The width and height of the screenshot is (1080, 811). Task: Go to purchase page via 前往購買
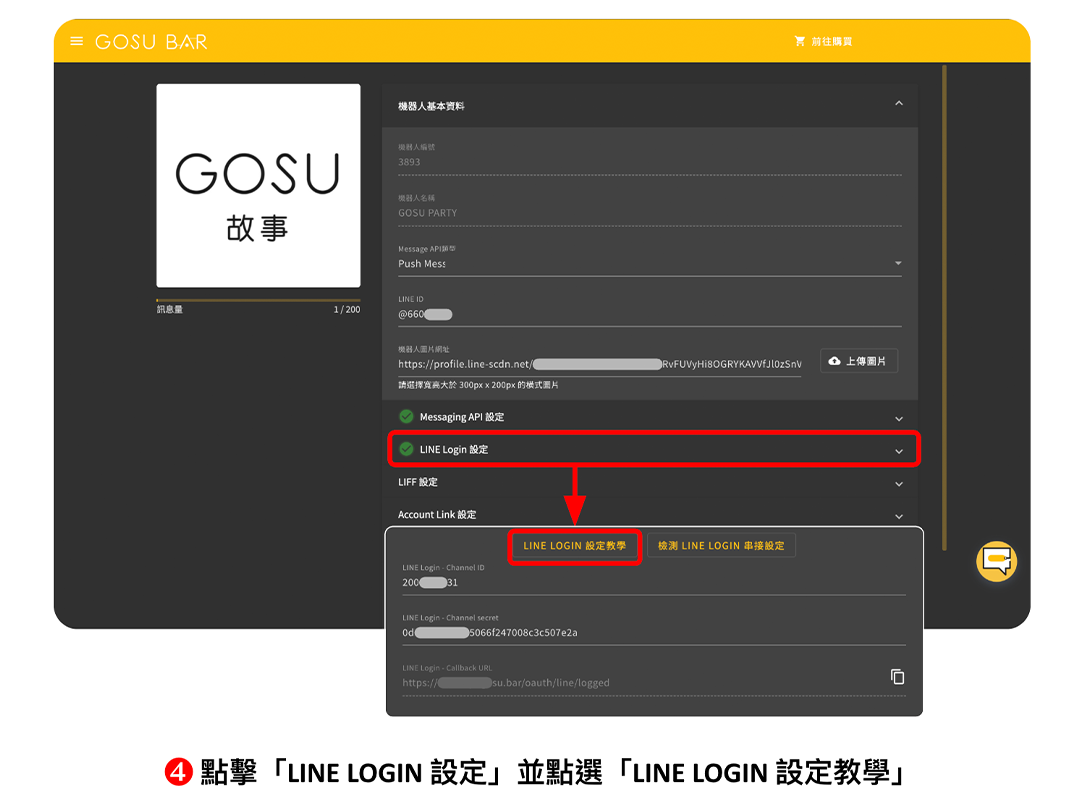[x=824, y=41]
